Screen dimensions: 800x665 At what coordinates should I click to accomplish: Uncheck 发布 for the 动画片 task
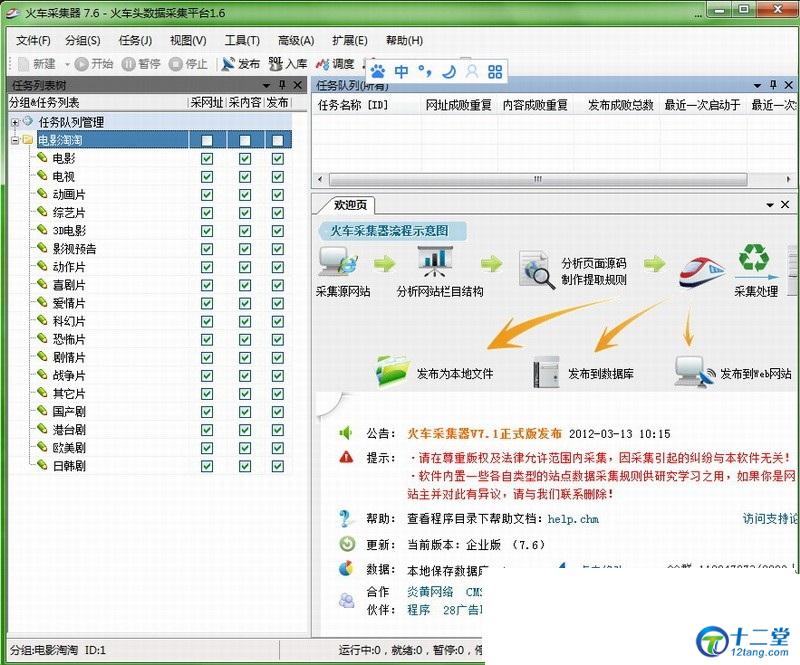click(x=278, y=195)
